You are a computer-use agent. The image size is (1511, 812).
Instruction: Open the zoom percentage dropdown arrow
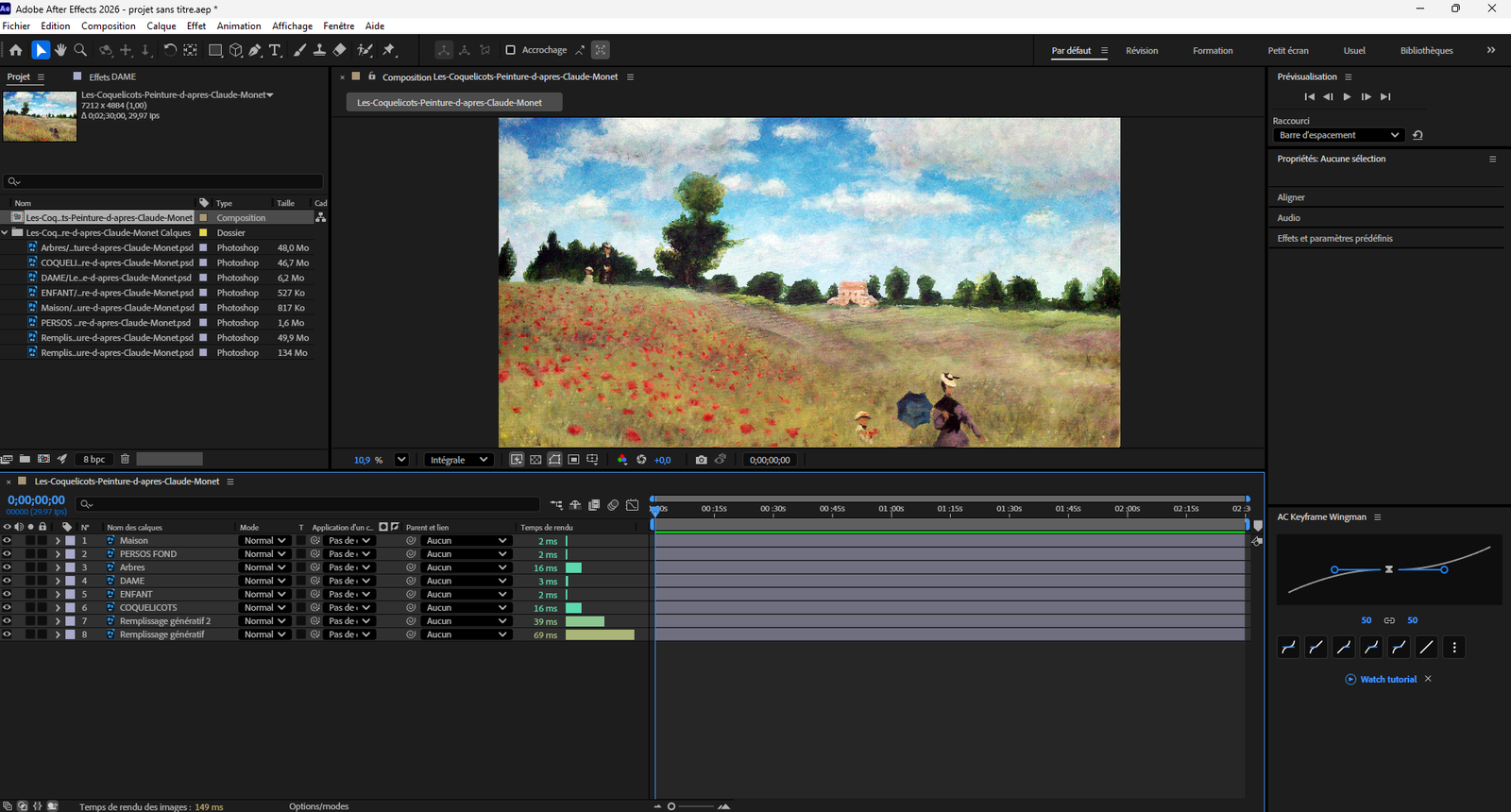[401, 460]
